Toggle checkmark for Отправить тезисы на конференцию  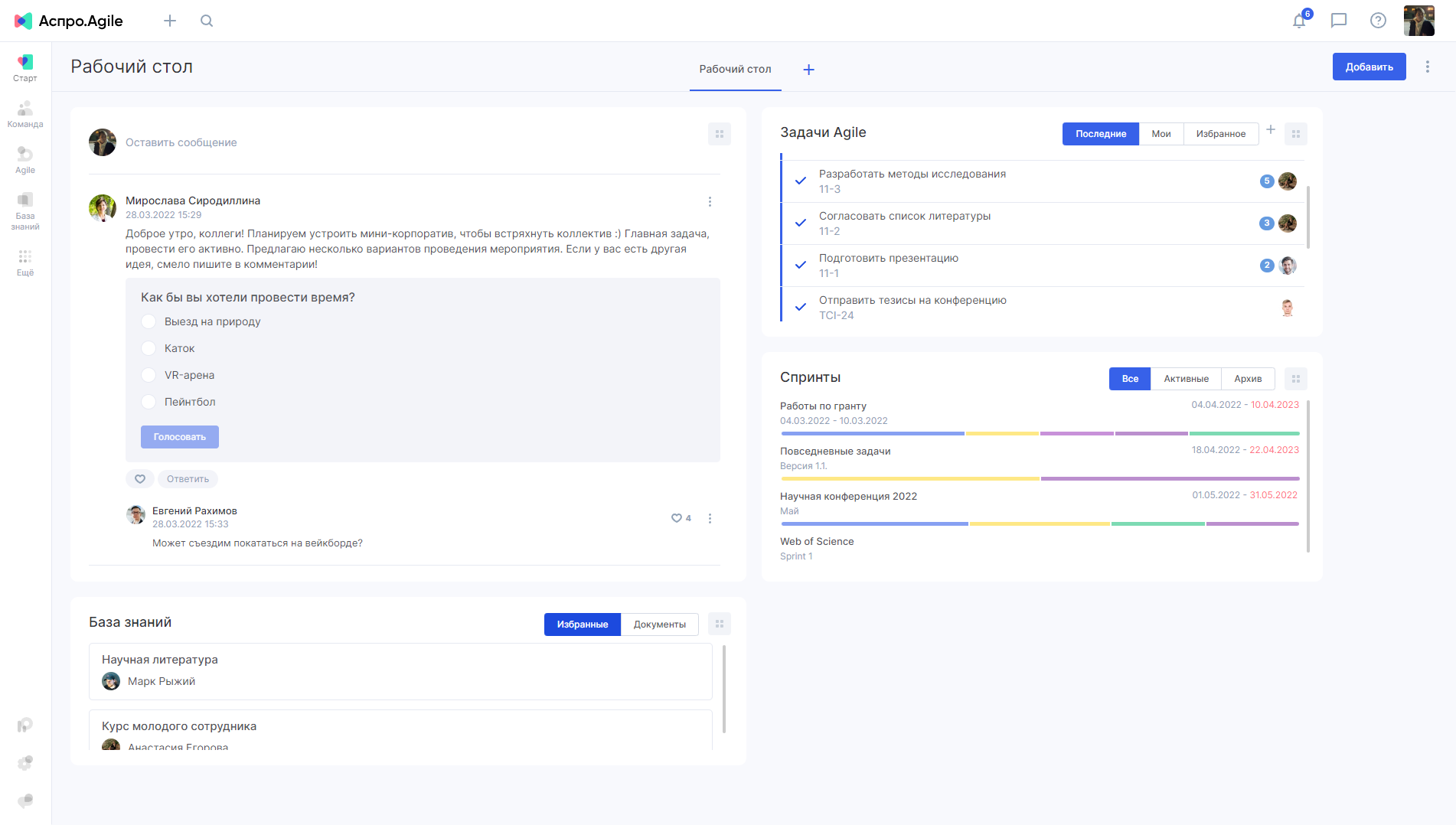pos(801,307)
